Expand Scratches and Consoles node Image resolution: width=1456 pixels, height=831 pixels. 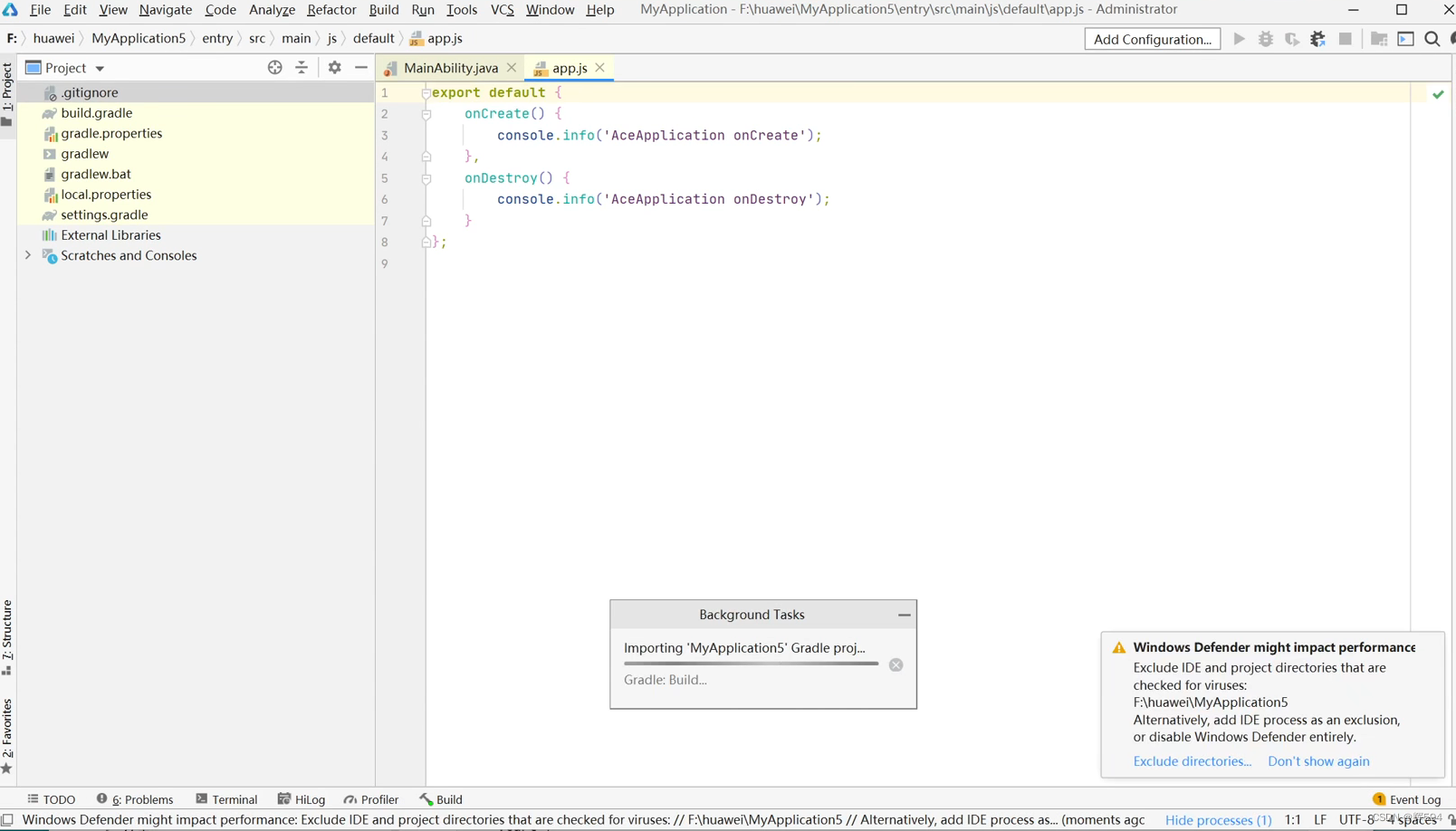[28, 255]
